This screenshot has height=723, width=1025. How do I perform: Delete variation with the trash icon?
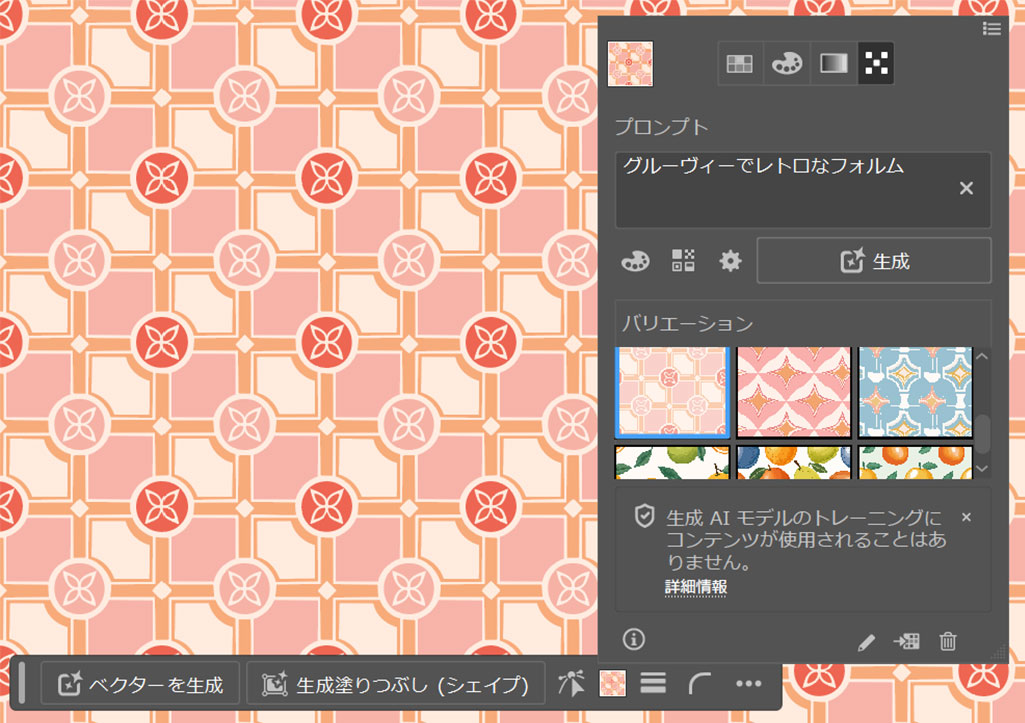pos(948,641)
